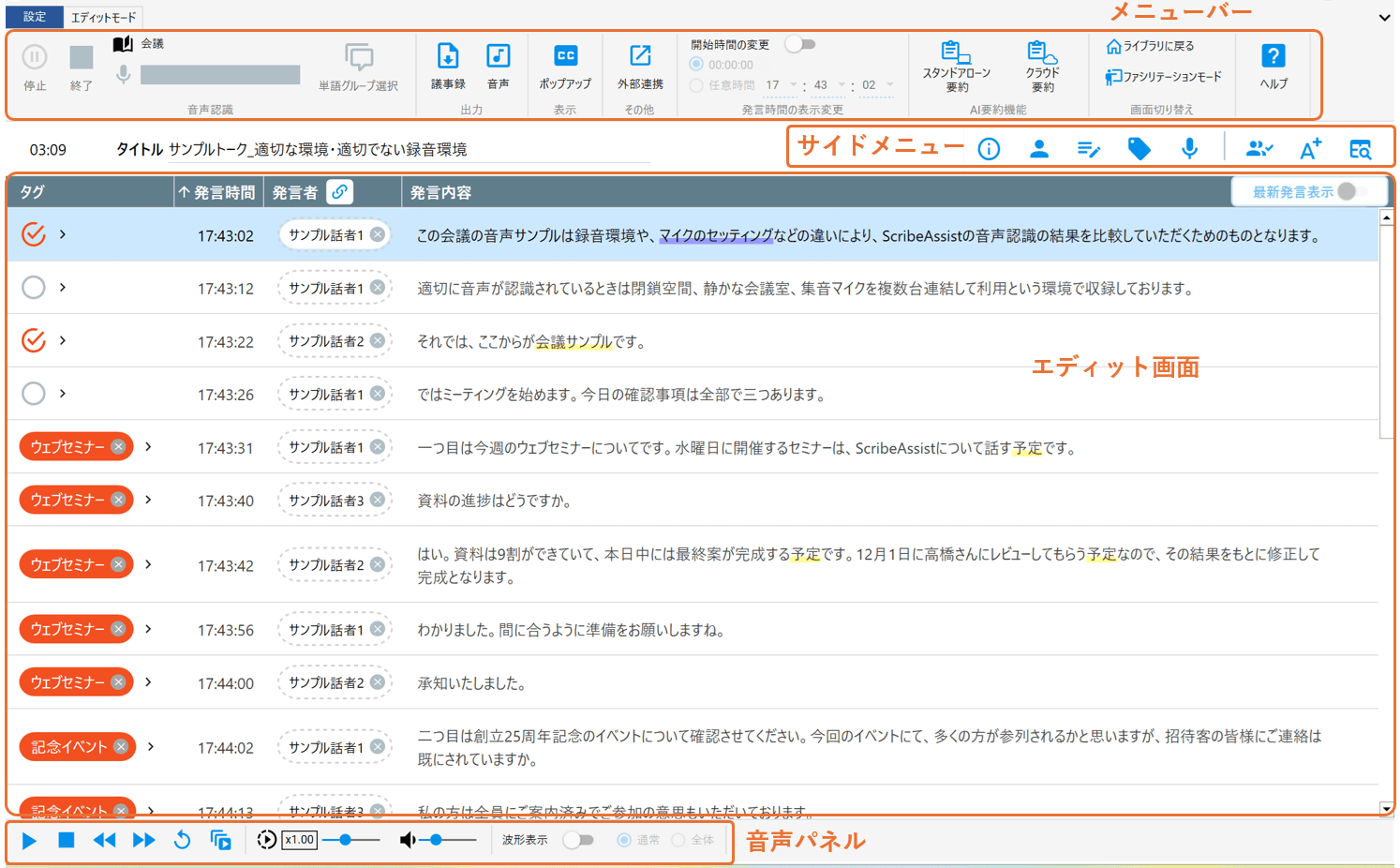This screenshot has width=1400, height=868.
Task: Turn on the 波形表示 switch
Action: 578,840
